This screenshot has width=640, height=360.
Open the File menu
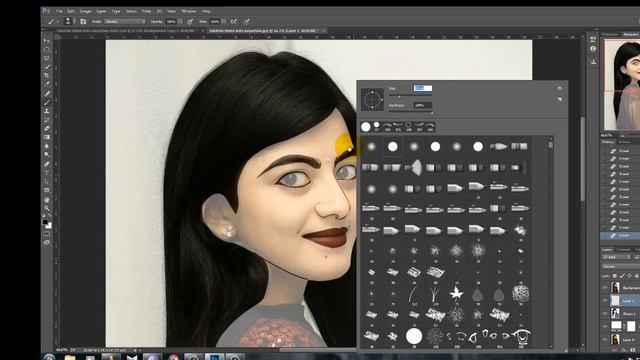tap(59, 11)
